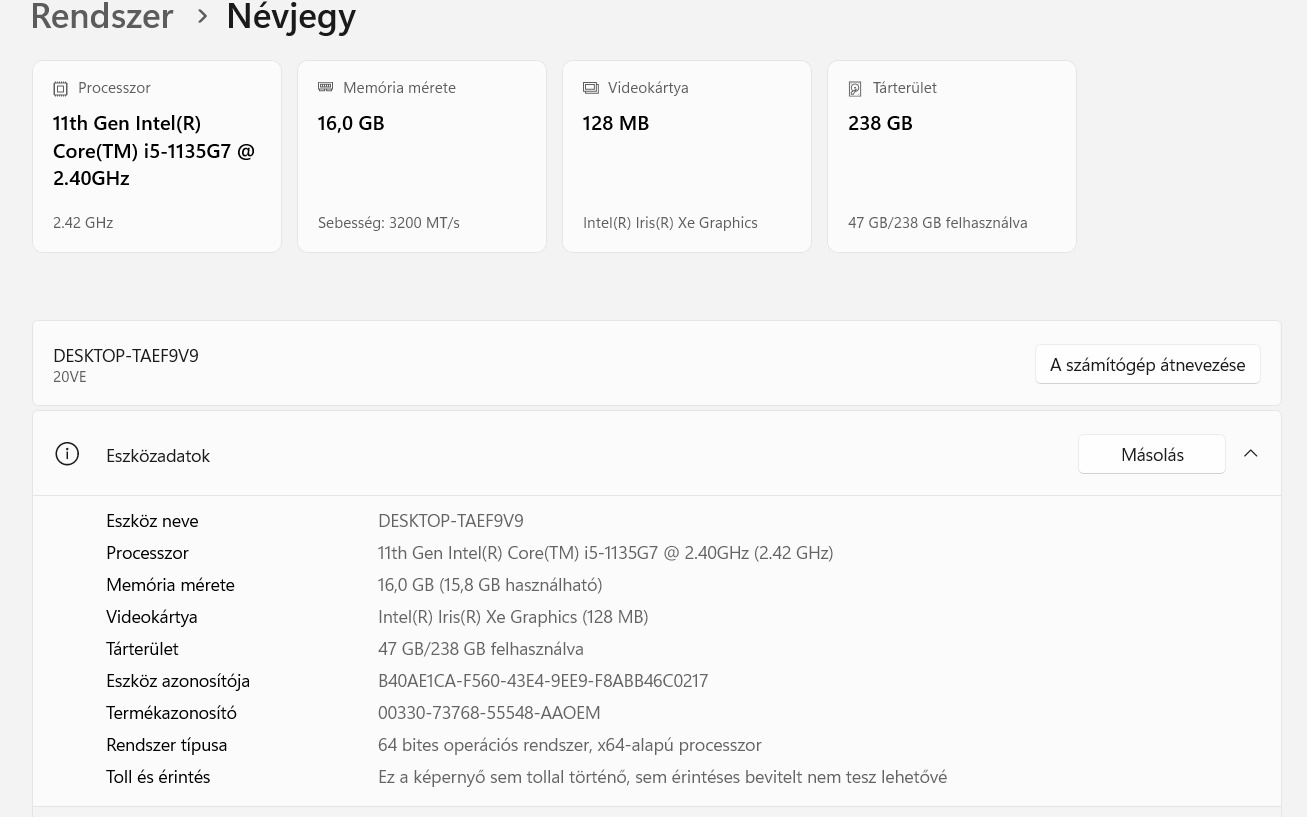
Task: Click the DESKTOP-TAEF9V9 computer name header
Action: pos(126,356)
